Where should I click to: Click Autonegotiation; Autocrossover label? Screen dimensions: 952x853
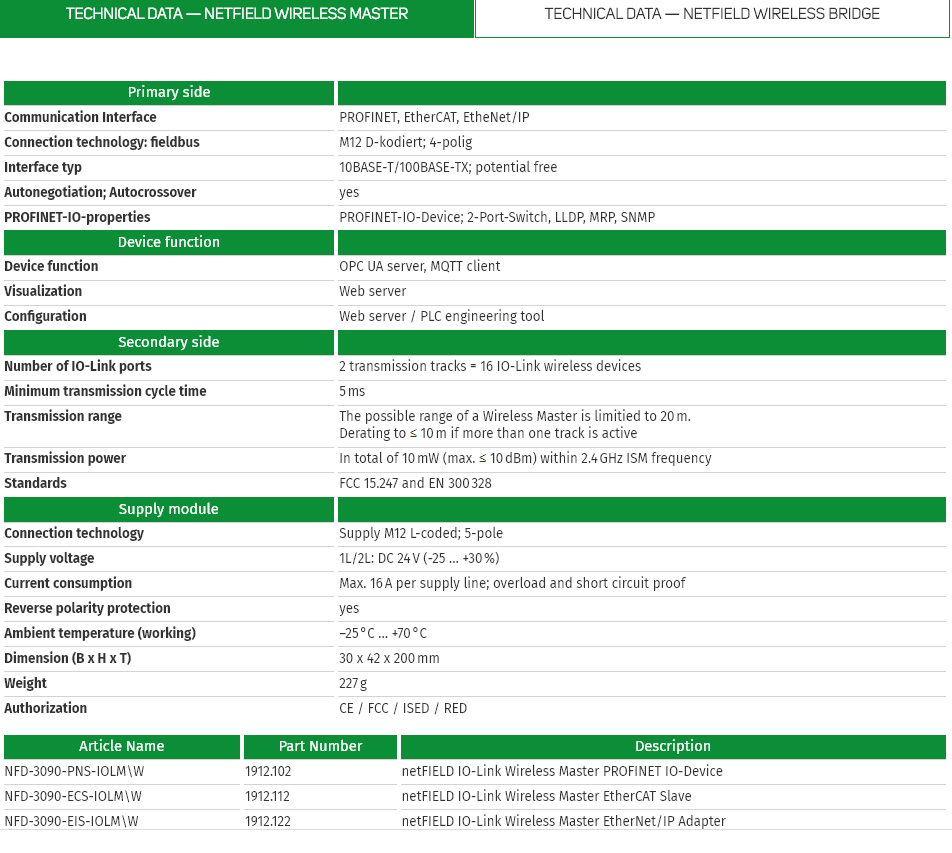[100, 192]
